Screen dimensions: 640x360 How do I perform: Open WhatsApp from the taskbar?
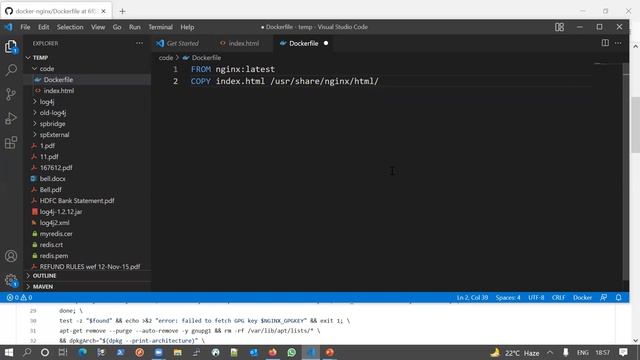(x=291, y=352)
